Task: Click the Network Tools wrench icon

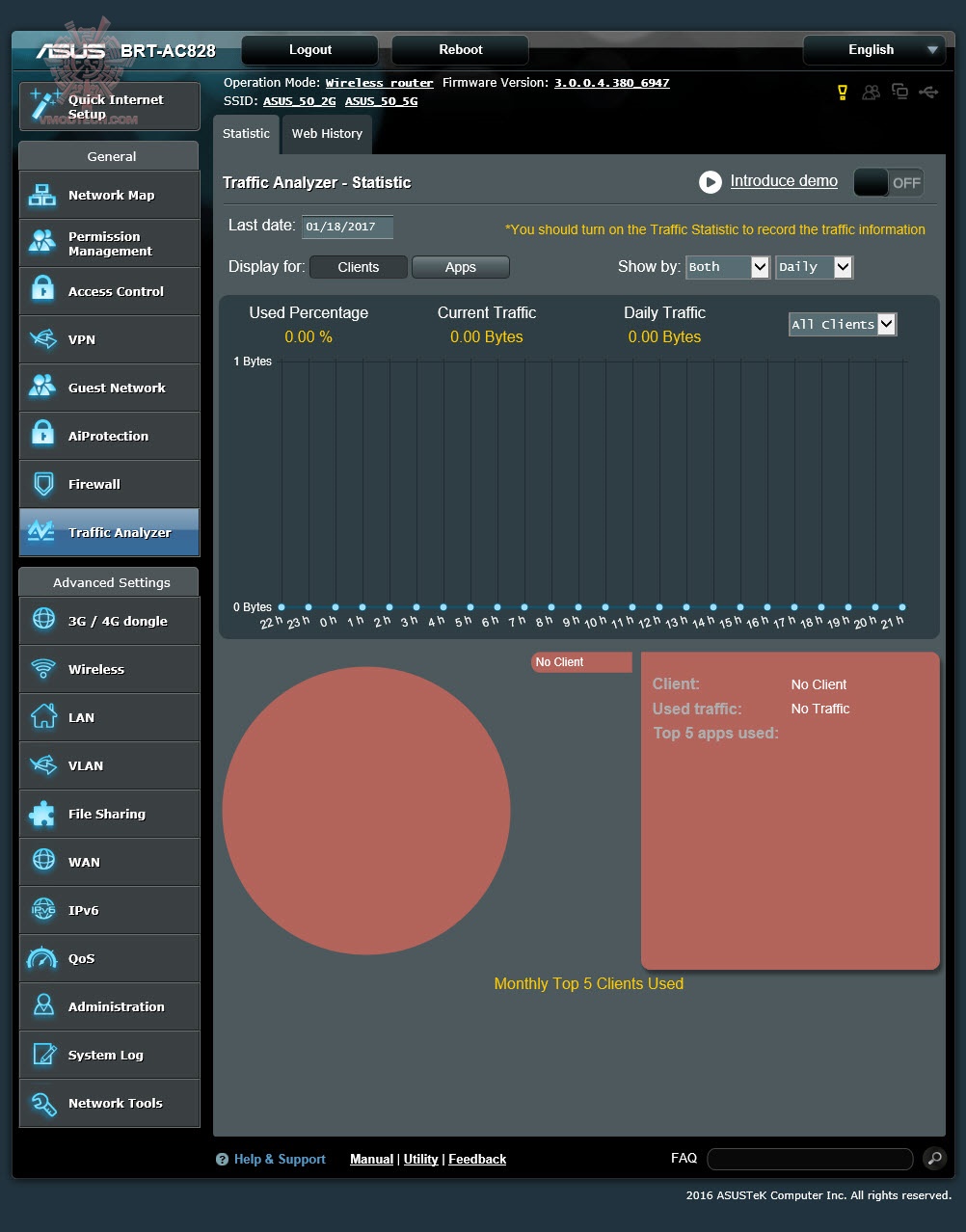Action: [43, 1103]
